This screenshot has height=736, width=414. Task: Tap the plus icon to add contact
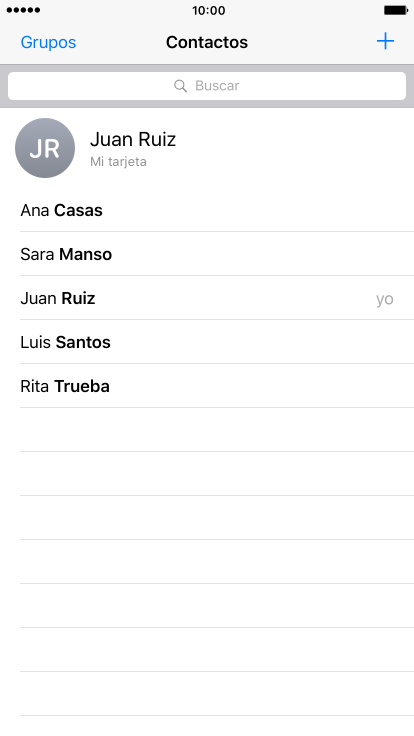[385, 41]
